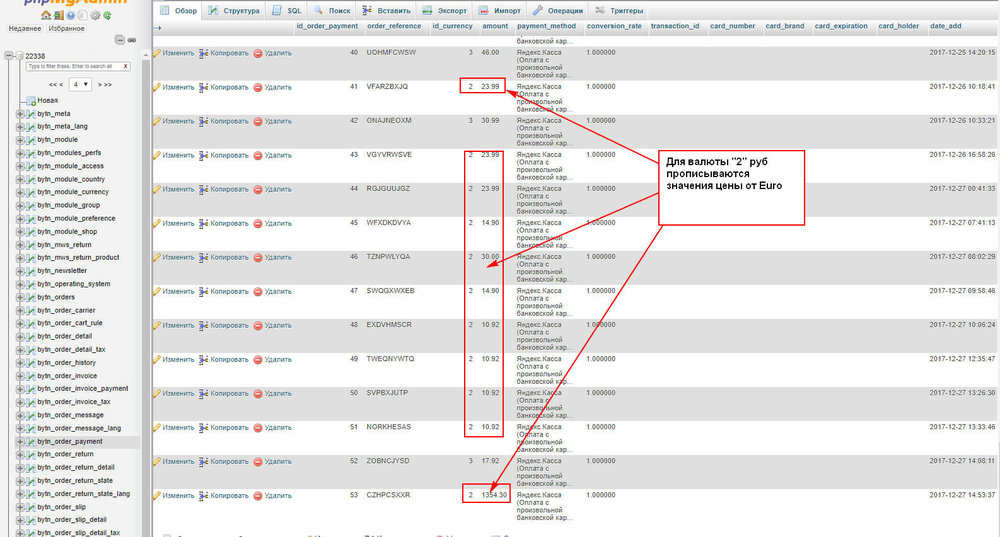Image resolution: width=1000 pixels, height=537 pixels.
Task: Reload navigation panel with green arrow icon
Action: click(x=107, y=15)
